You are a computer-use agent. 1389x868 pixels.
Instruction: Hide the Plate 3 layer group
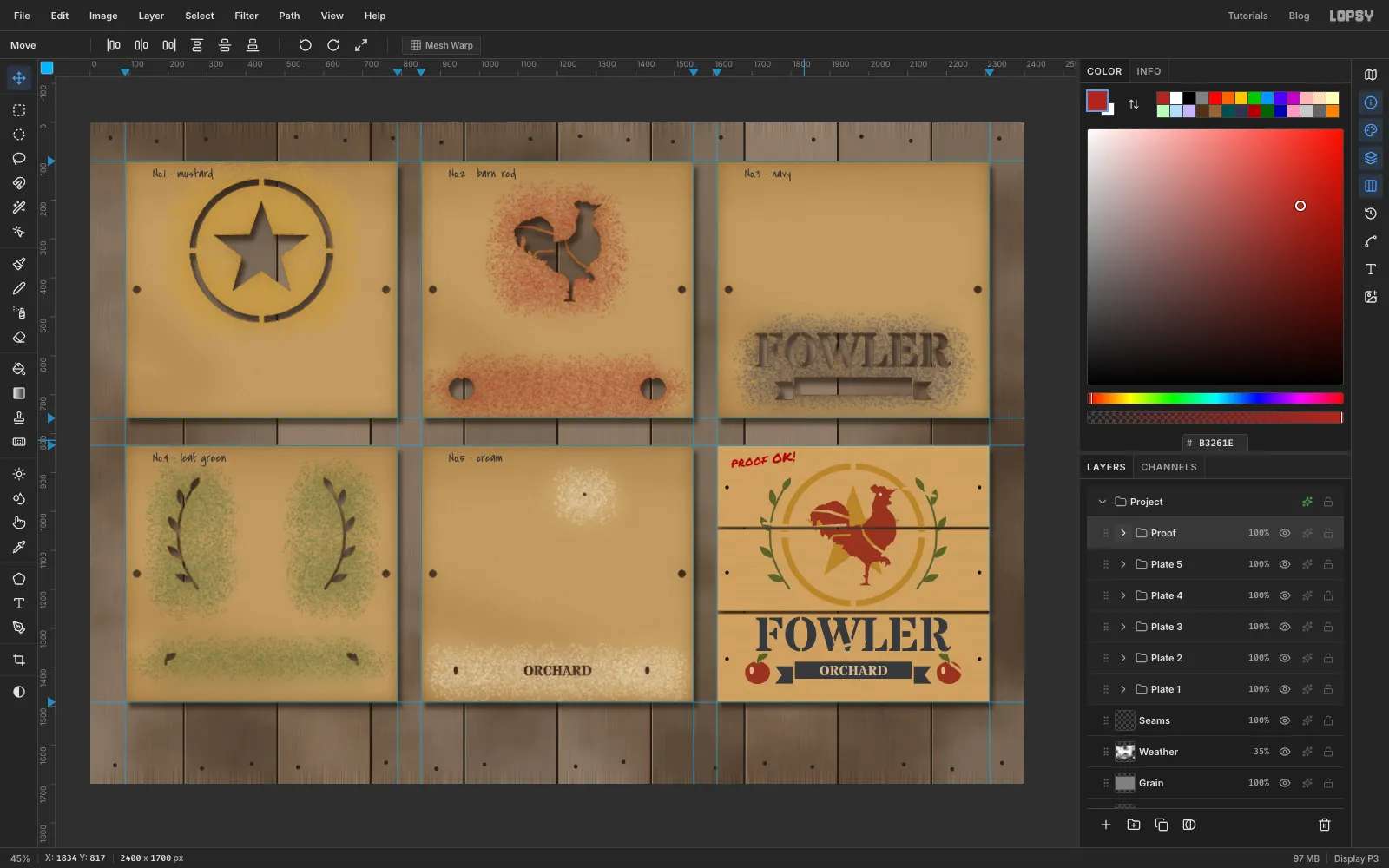pyautogui.click(x=1285, y=627)
